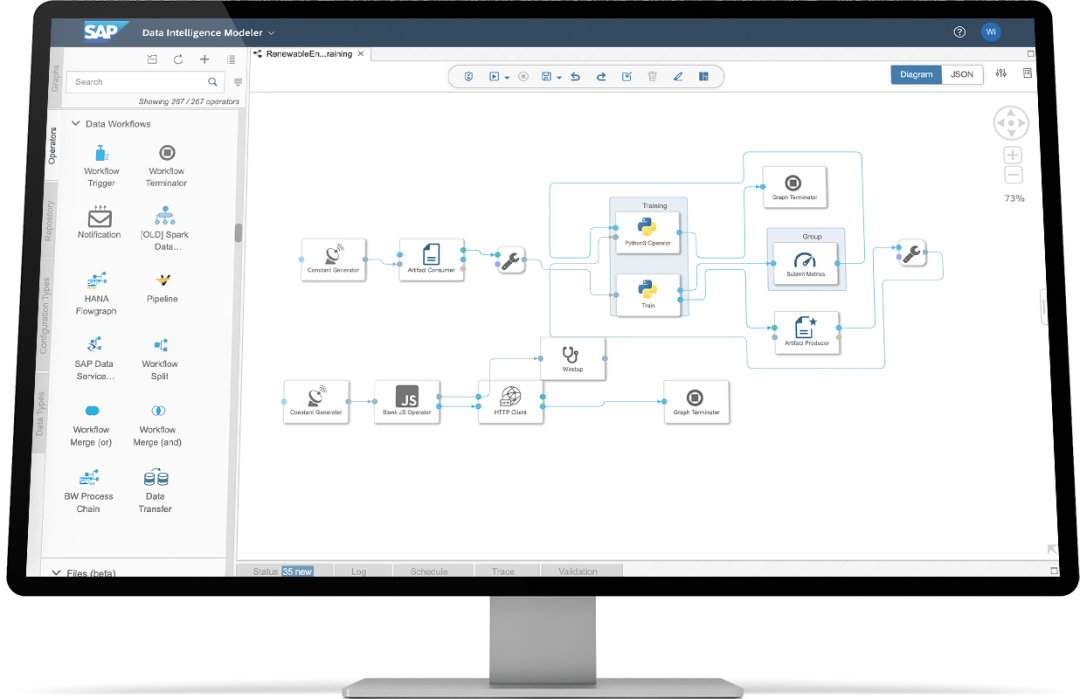
Task: Select the HTTP Client node
Action: click(510, 401)
